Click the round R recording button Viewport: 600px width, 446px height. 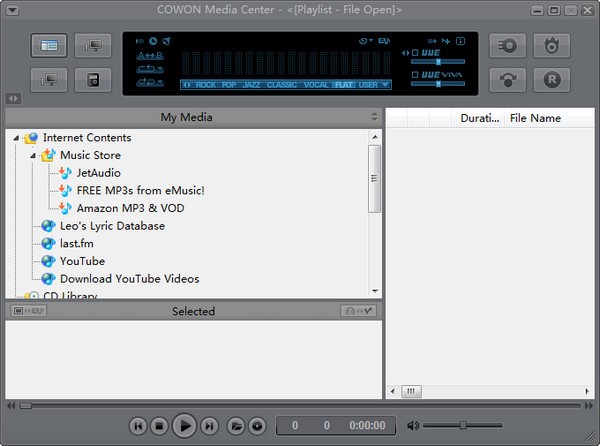(552, 80)
